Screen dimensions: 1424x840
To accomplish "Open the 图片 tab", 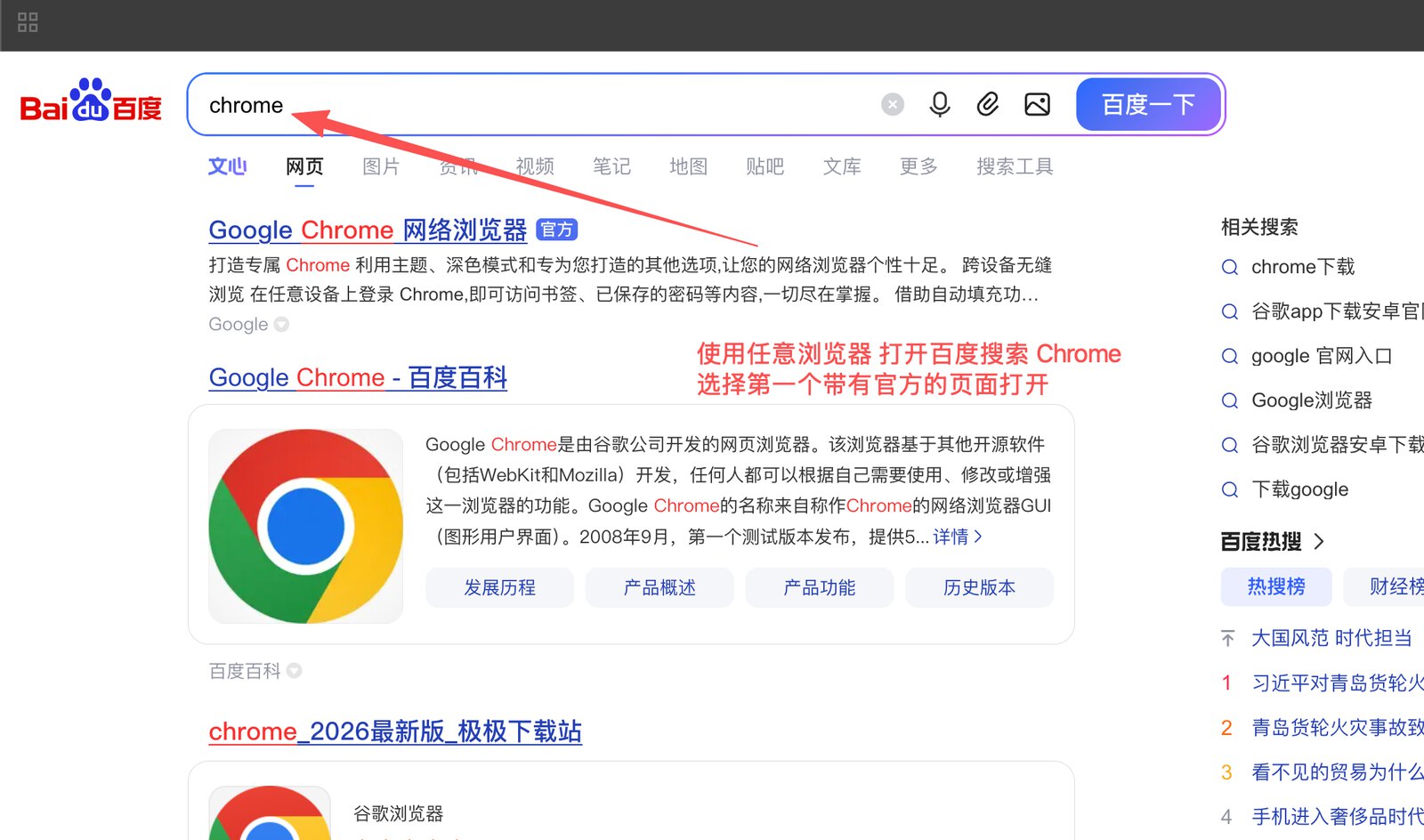I will click(x=381, y=166).
